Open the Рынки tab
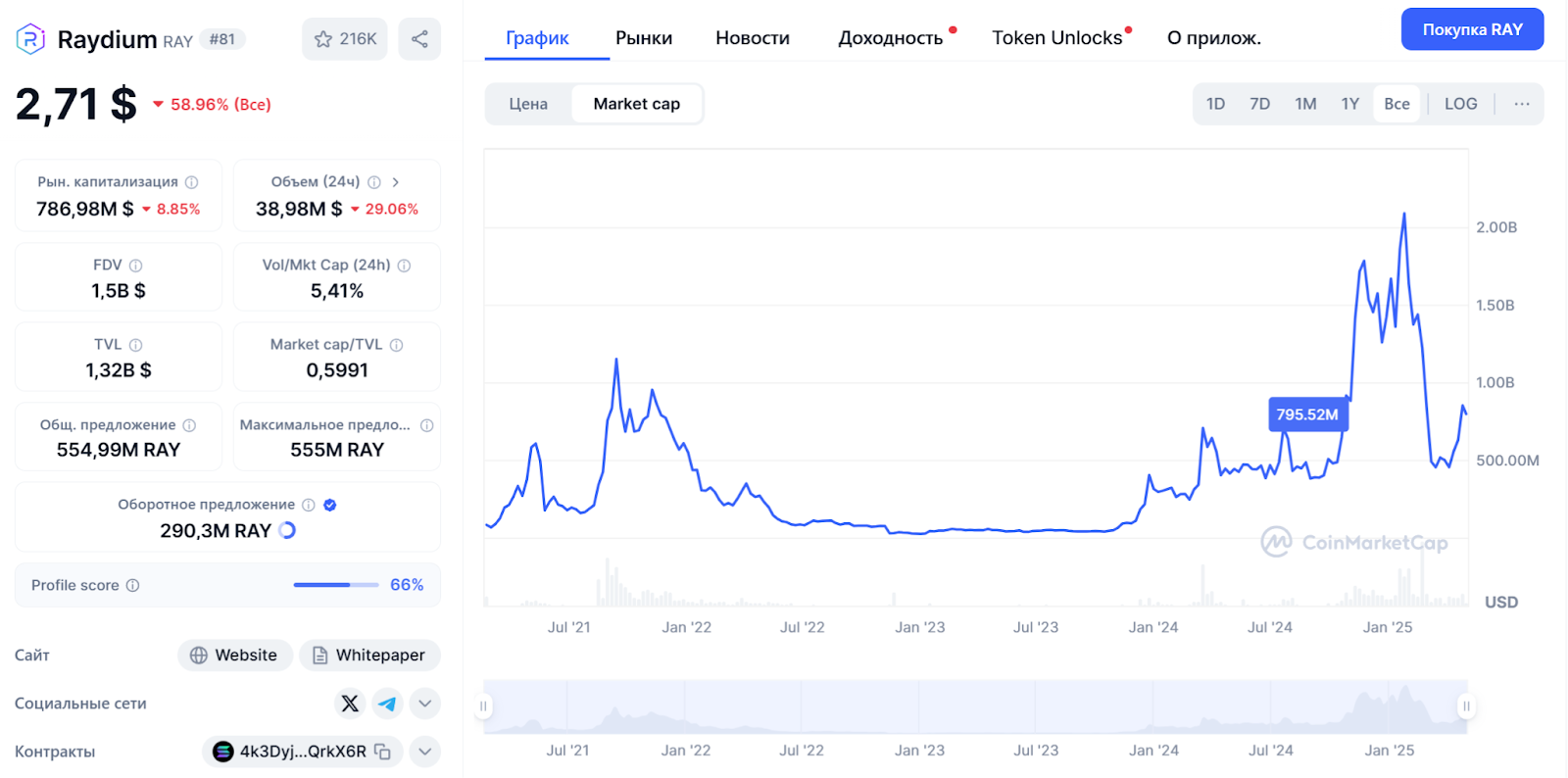1568x778 pixels. (644, 38)
